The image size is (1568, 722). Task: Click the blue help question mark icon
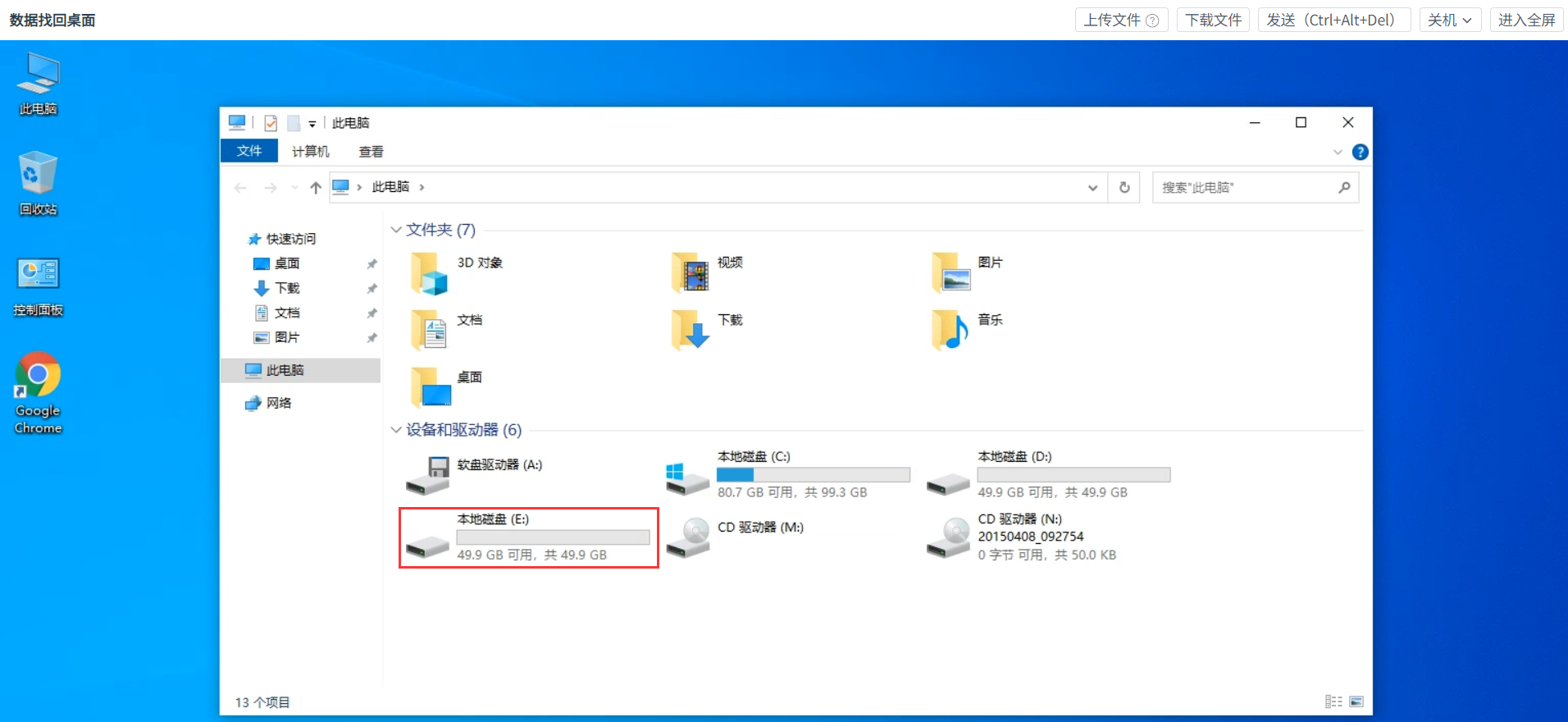pos(1360,152)
